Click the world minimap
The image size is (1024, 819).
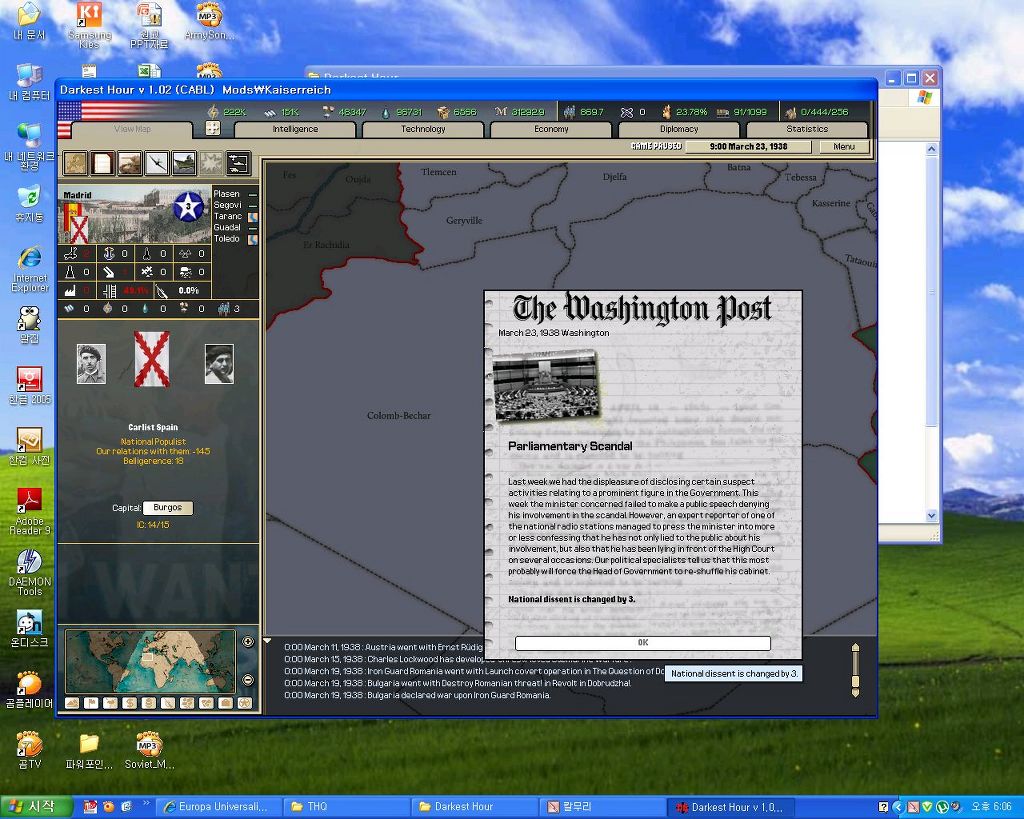150,661
